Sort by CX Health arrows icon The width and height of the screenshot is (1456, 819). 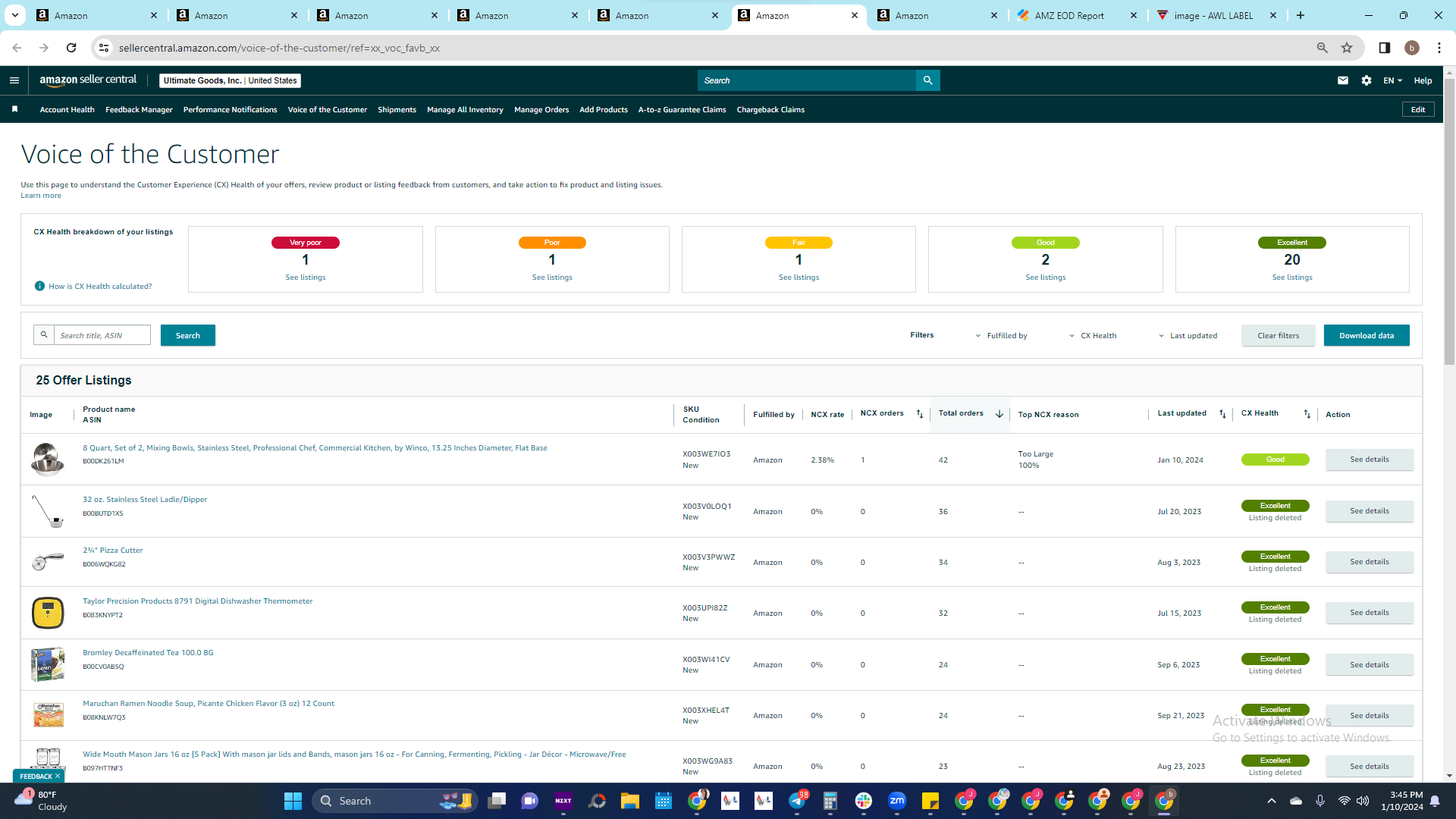(x=1307, y=414)
